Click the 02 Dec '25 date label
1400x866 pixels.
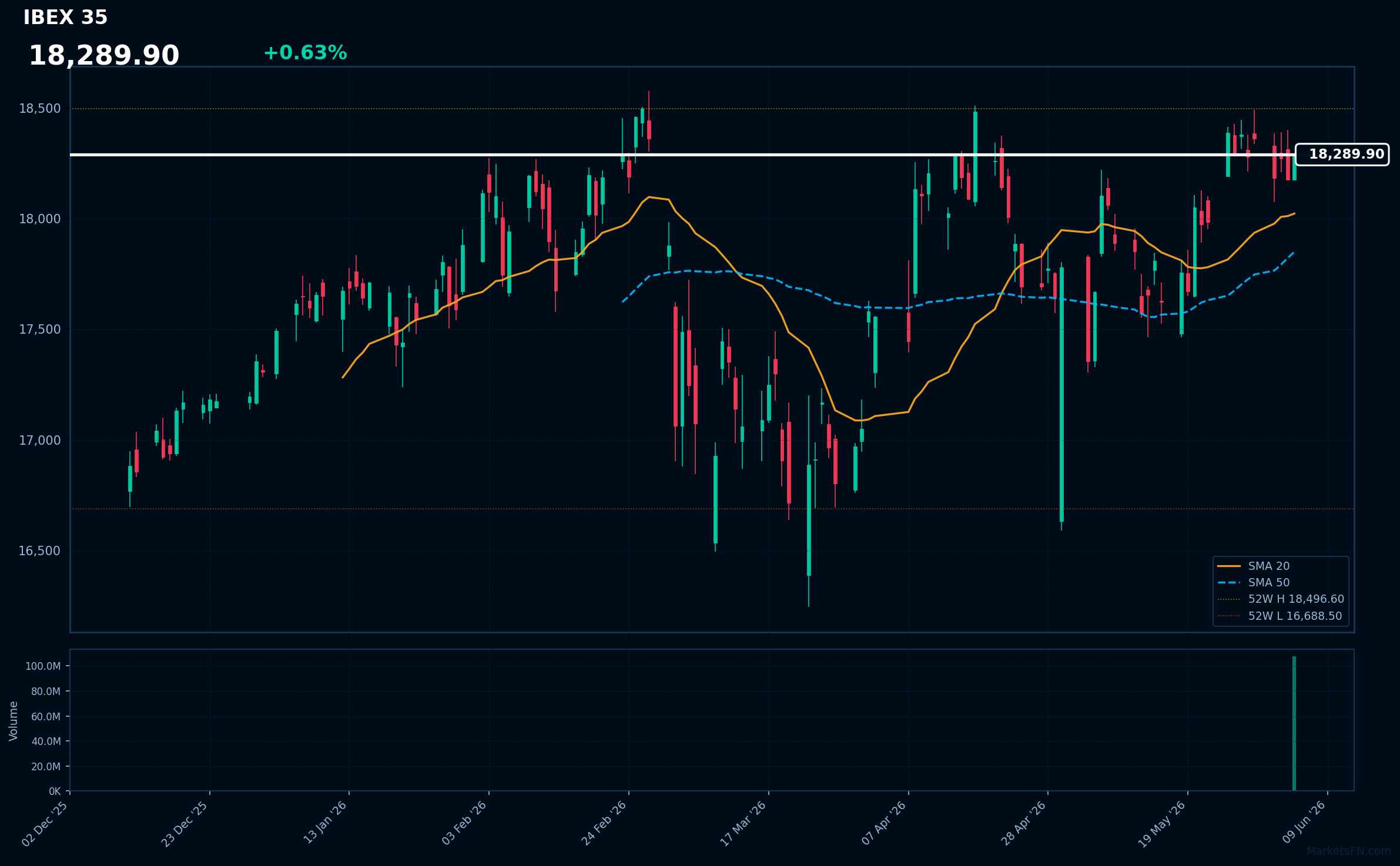45,823
